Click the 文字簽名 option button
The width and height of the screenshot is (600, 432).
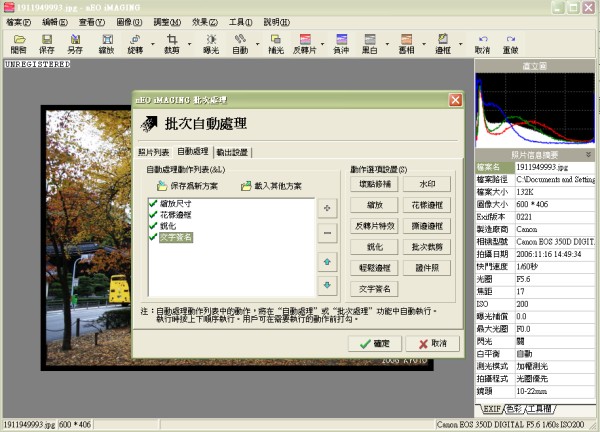(x=374, y=289)
